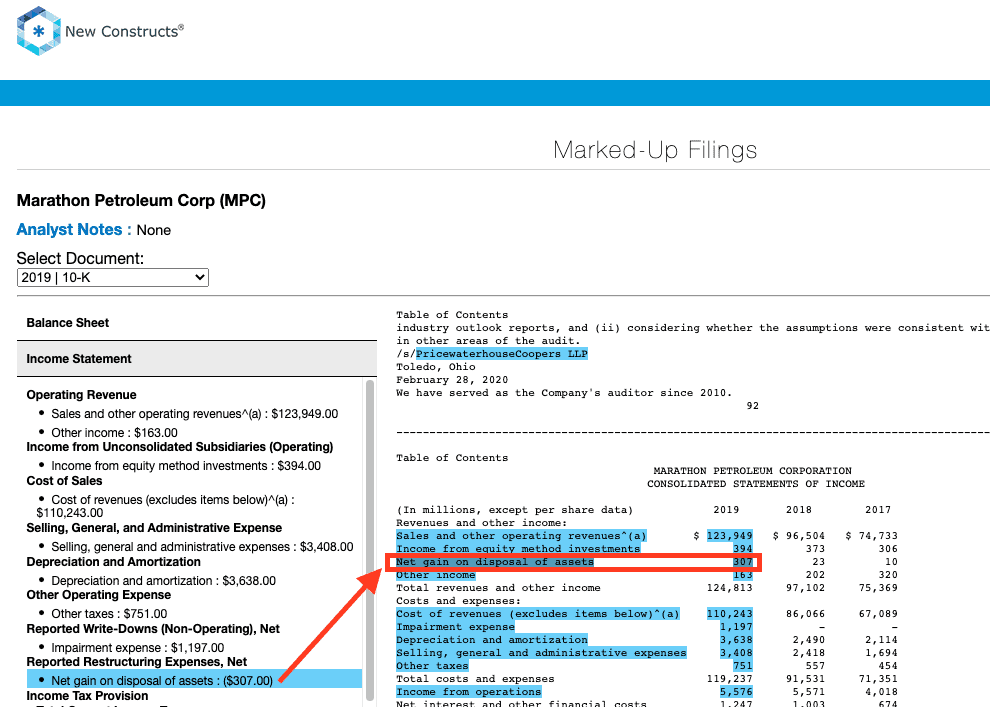
Task: Click the highlighted 3,638 value in filing
Action: click(x=736, y=640)
